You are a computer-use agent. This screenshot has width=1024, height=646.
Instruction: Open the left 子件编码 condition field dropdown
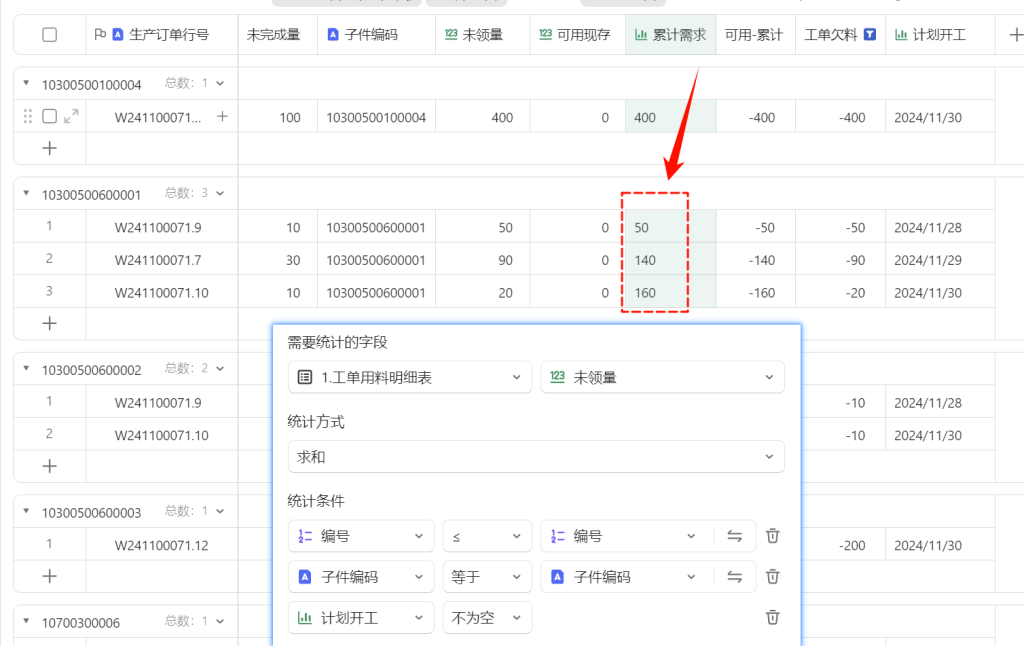point(361,577)
